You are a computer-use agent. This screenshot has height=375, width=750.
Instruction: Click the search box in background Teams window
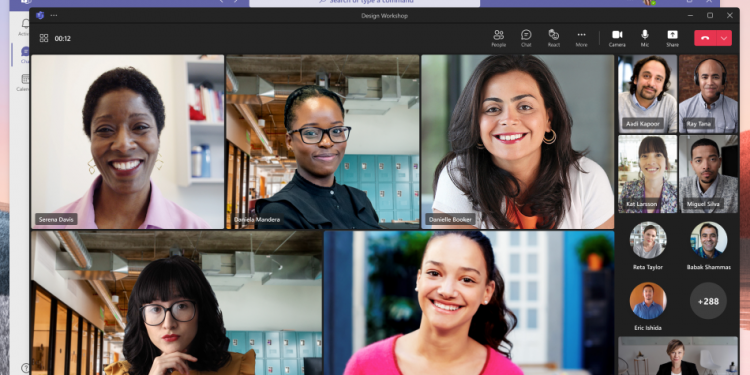tap(364, 3)
